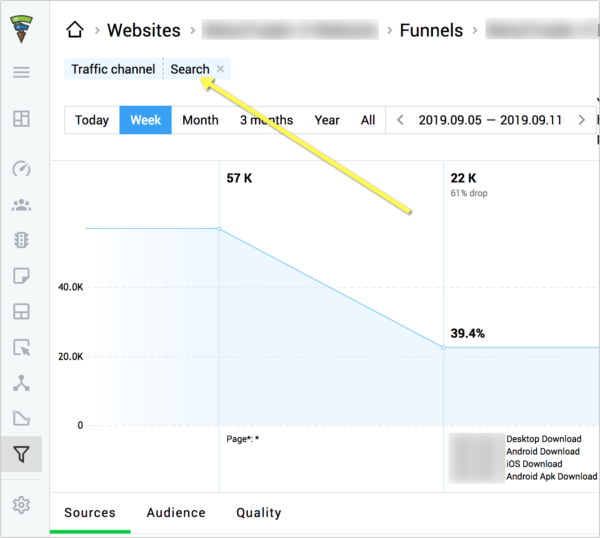Switch the time range to Month
600x538 pixels.
200,120
